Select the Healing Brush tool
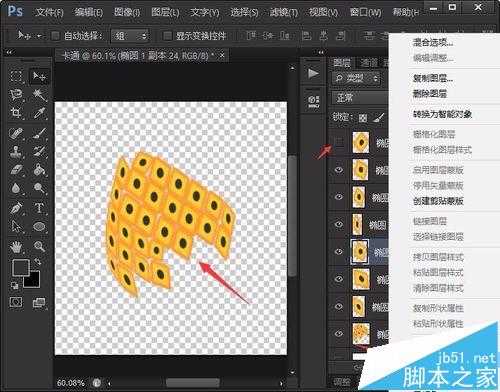The image size is (500, 392). click(x=16, y=133)
